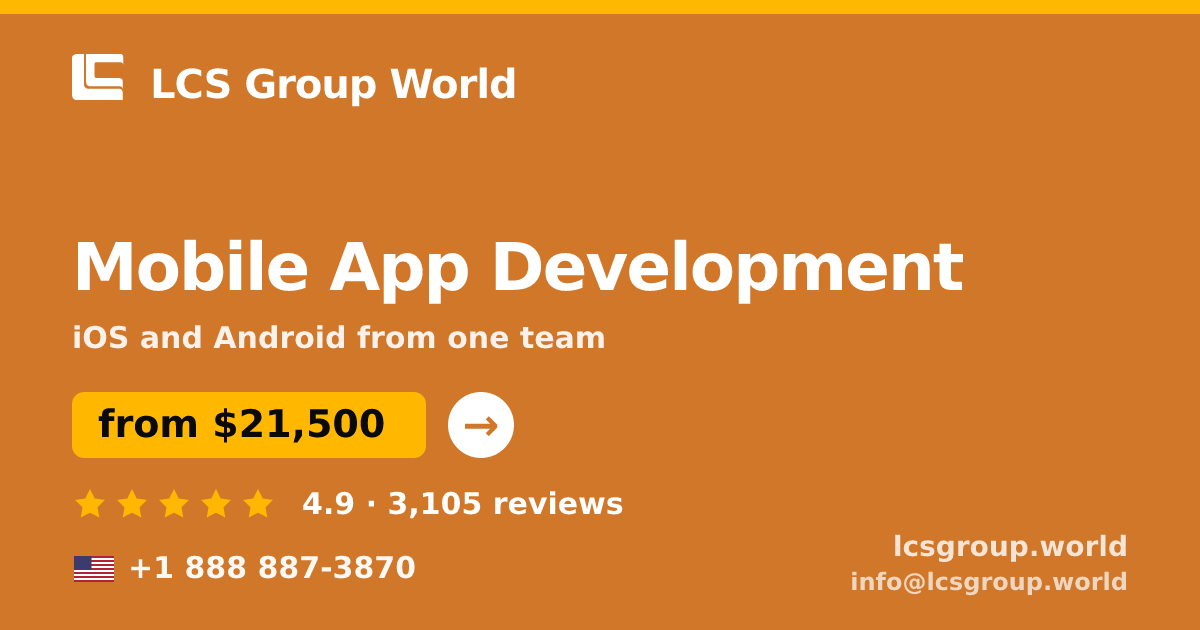Click the fifth rating star
This screenshot has width=1200, height=630.
coord(258,504)
